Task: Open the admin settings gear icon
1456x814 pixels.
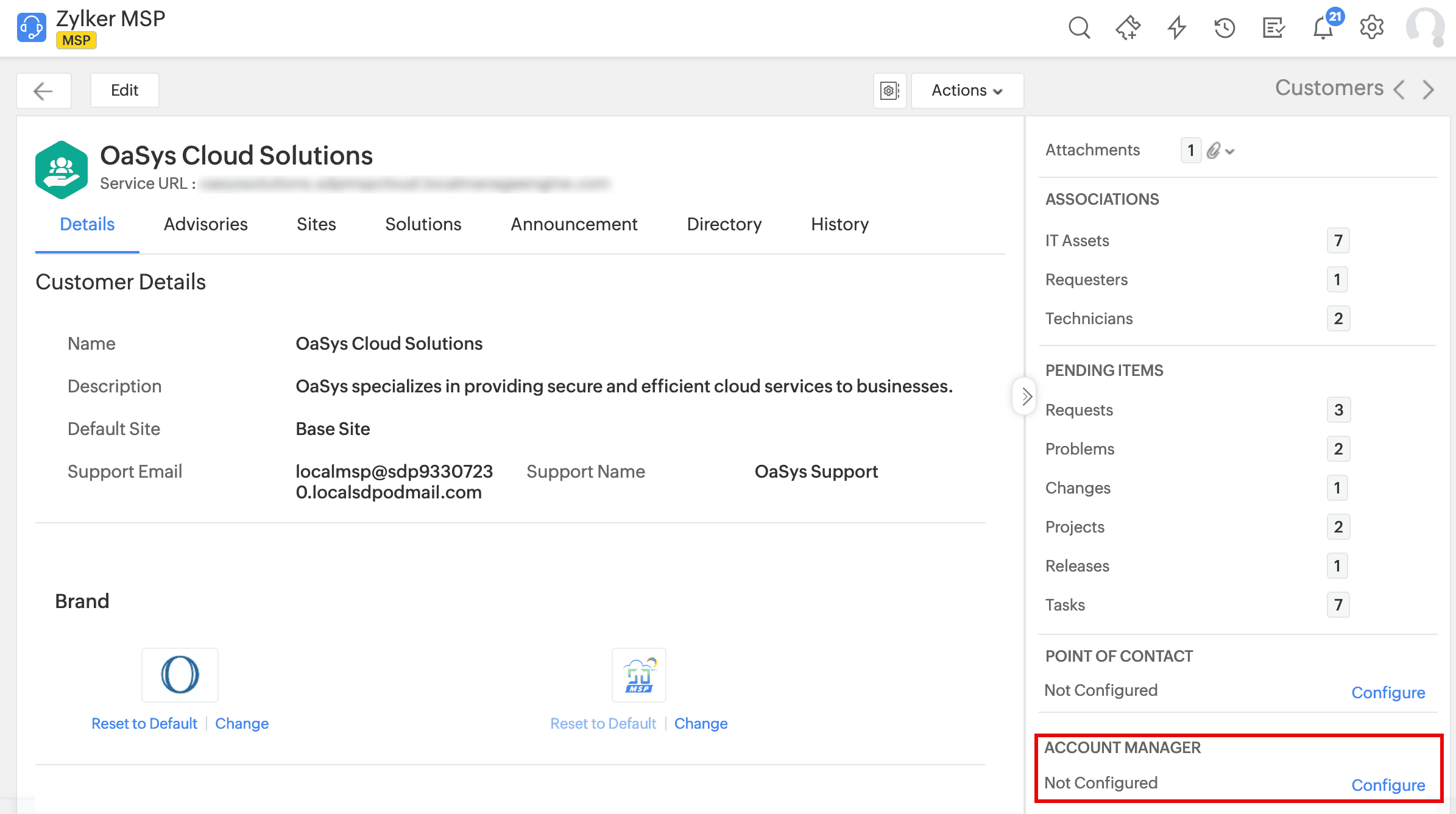Action: point(1371,28)
